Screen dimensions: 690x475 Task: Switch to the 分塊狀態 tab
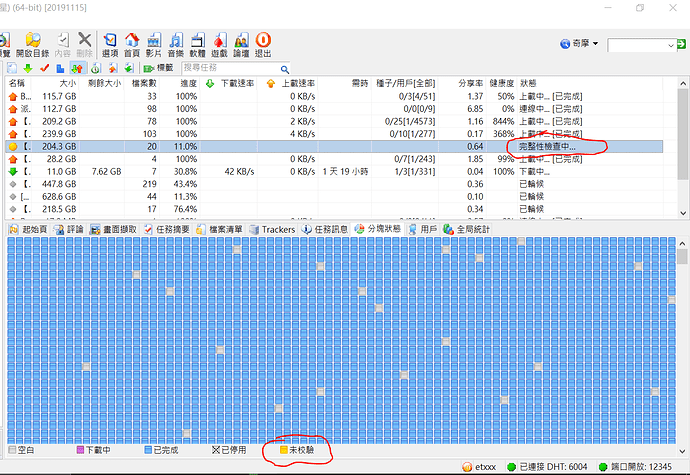pyautogui.click(x=378, y=229)
